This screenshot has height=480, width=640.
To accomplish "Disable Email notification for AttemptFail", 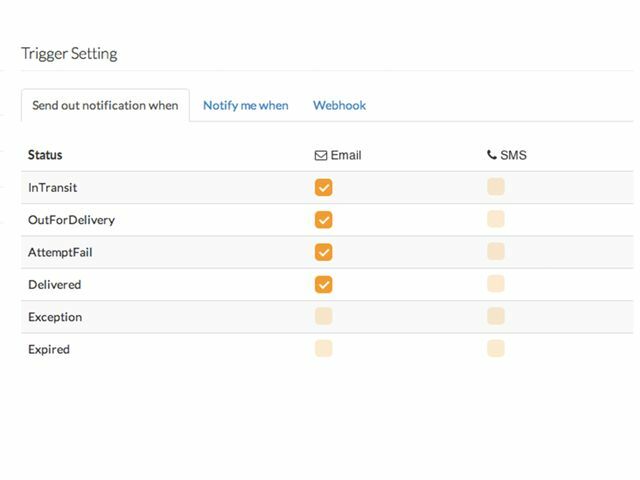I will pyautogui.click(x=323, y=252).
